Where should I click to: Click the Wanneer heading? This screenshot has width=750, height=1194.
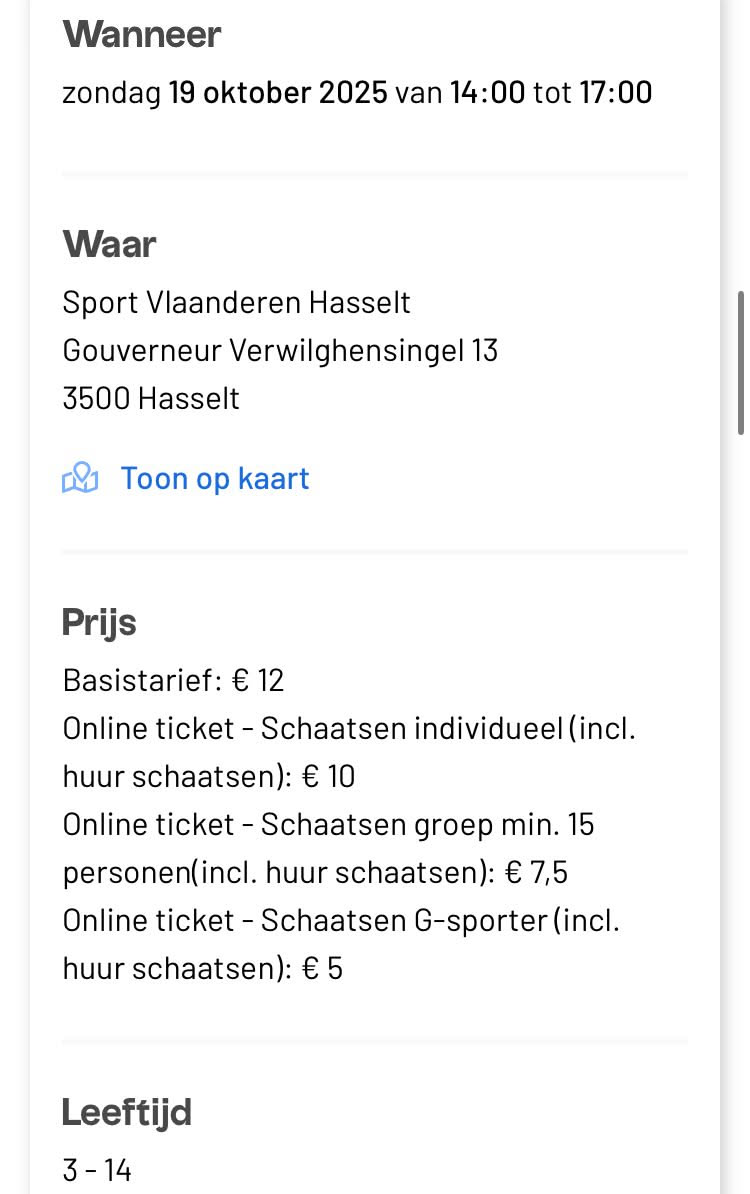[x=141, y=35]
